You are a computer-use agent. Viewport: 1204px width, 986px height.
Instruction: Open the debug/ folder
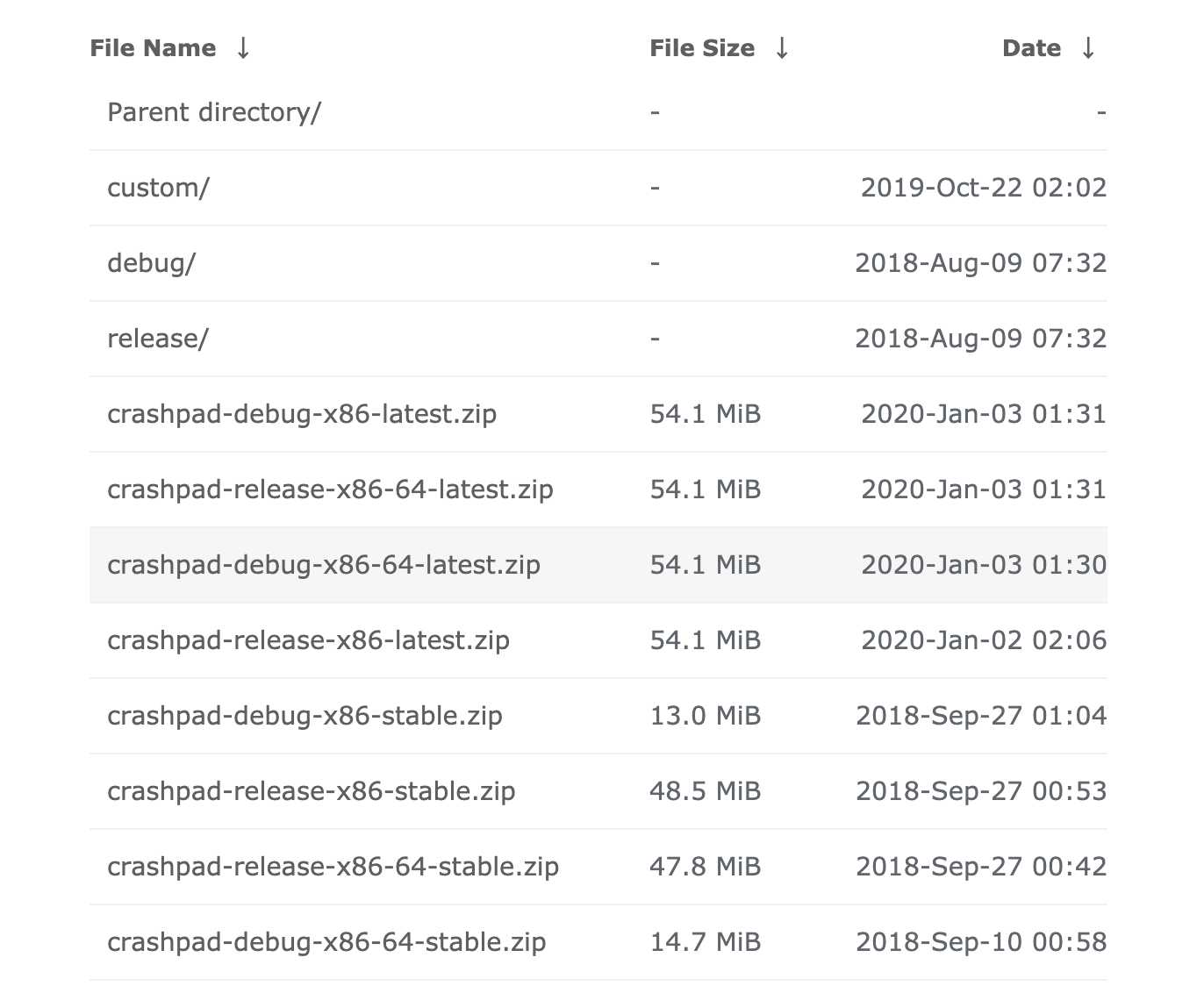(x=152, y=263)
